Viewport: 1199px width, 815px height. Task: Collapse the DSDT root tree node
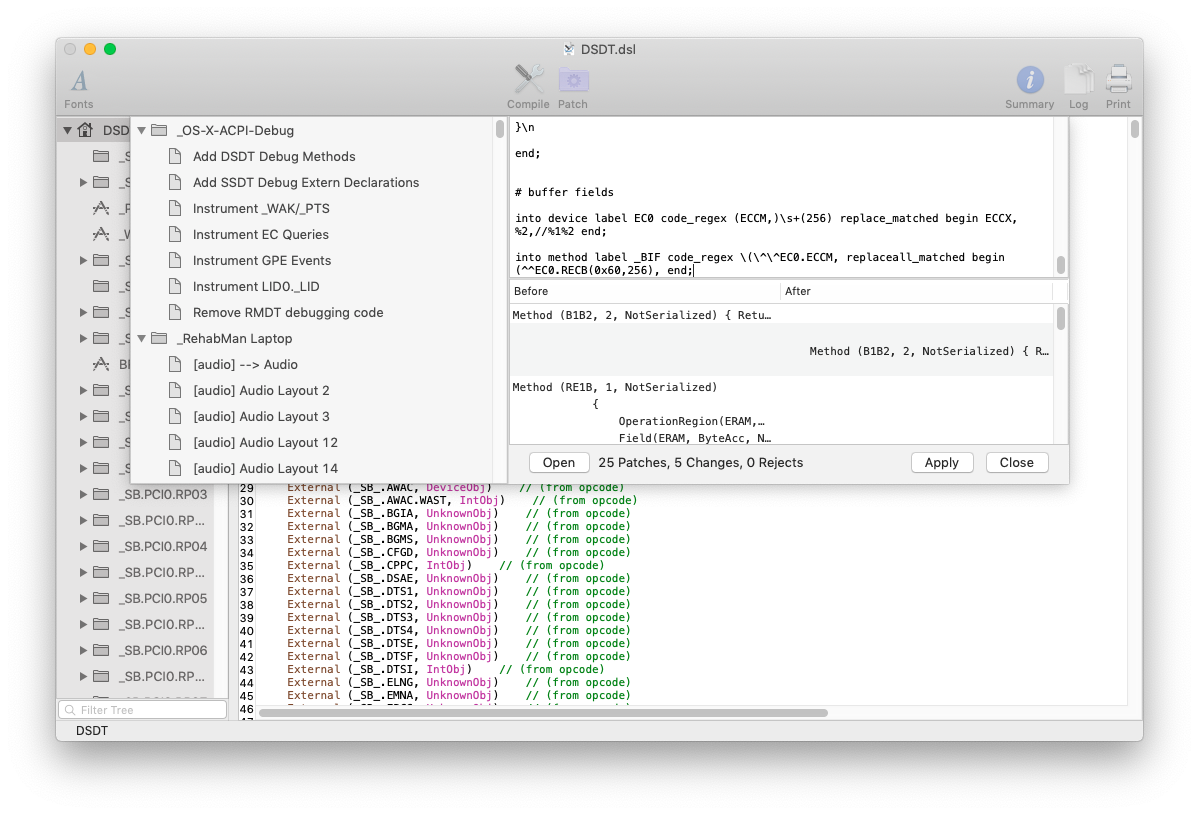(x=67, y=131)
